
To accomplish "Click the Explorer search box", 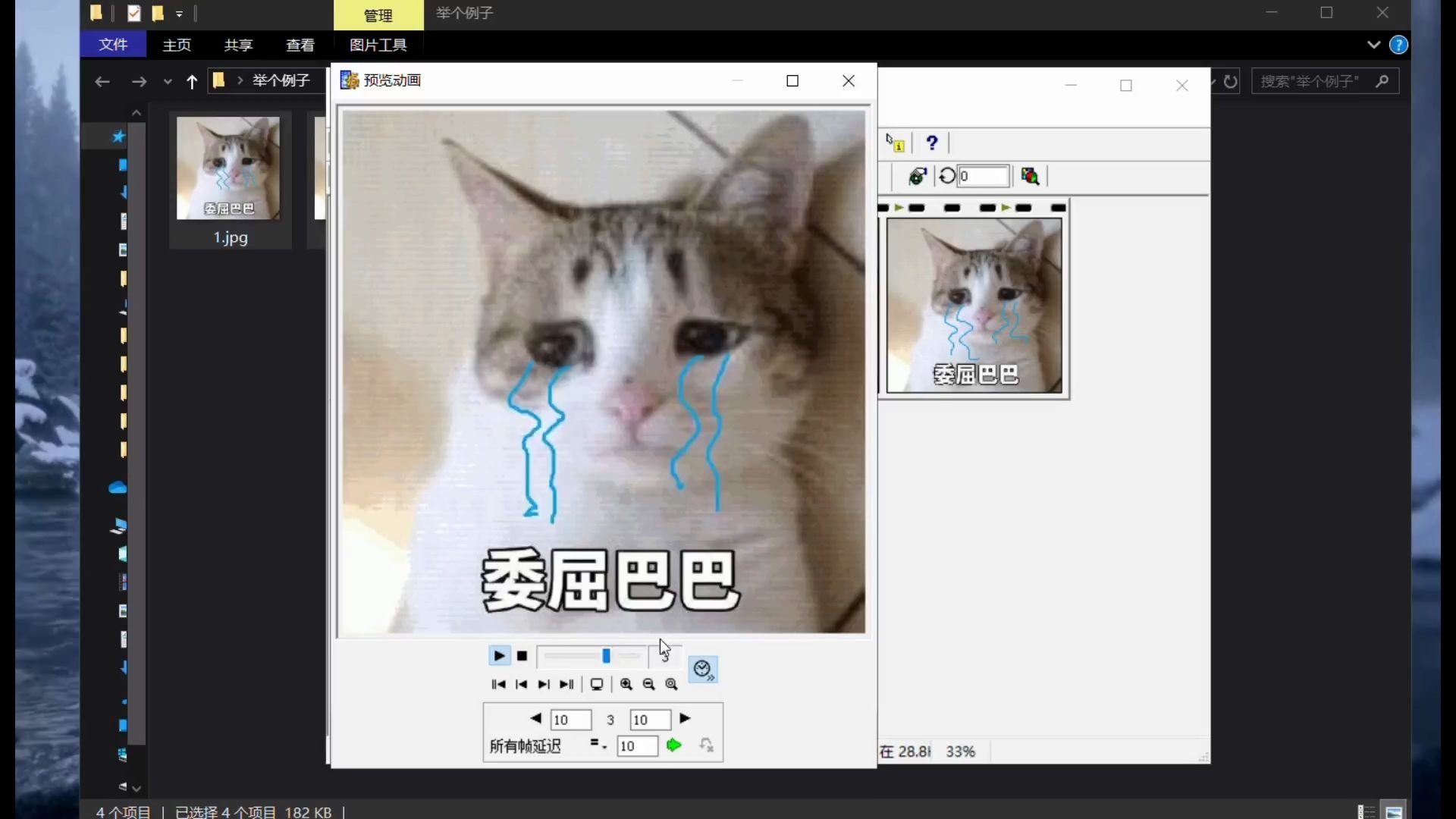I will (1325, 81).
